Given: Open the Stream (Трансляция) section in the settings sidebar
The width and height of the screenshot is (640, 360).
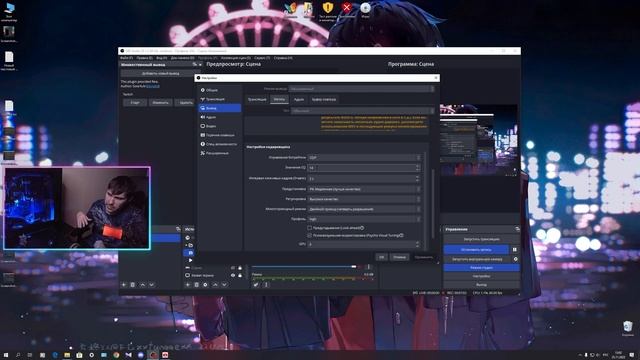Looking at the screenshot, I should tap(220, 99).
